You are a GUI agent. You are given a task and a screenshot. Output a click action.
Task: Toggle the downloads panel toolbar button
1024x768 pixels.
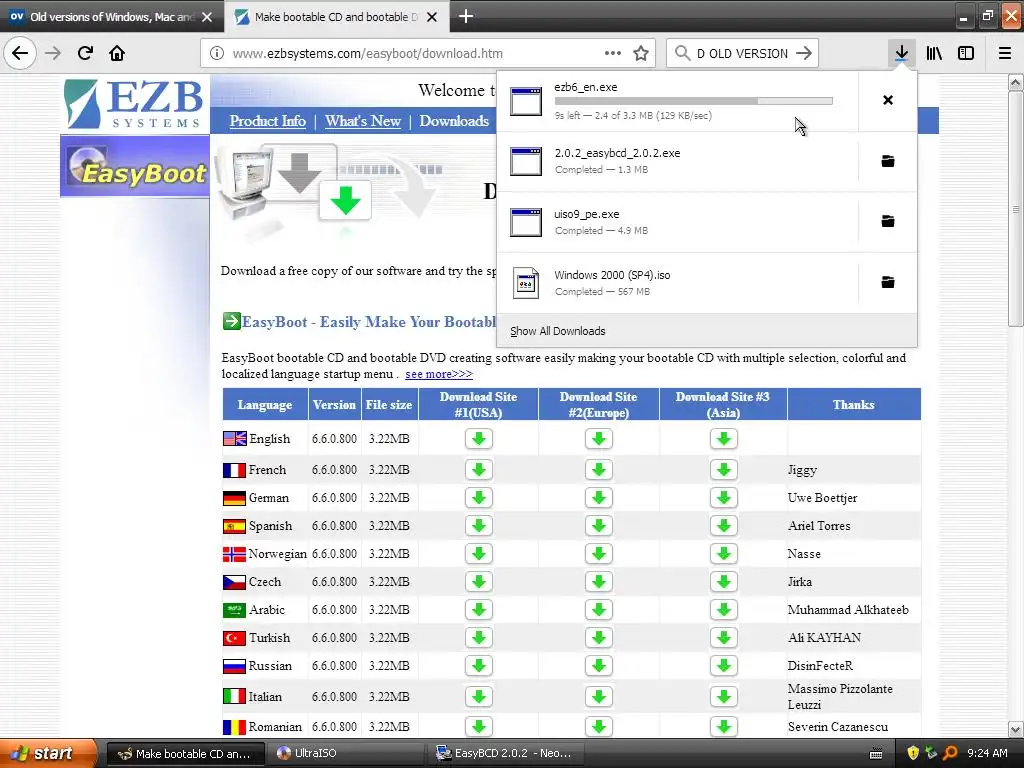point(901,53)
